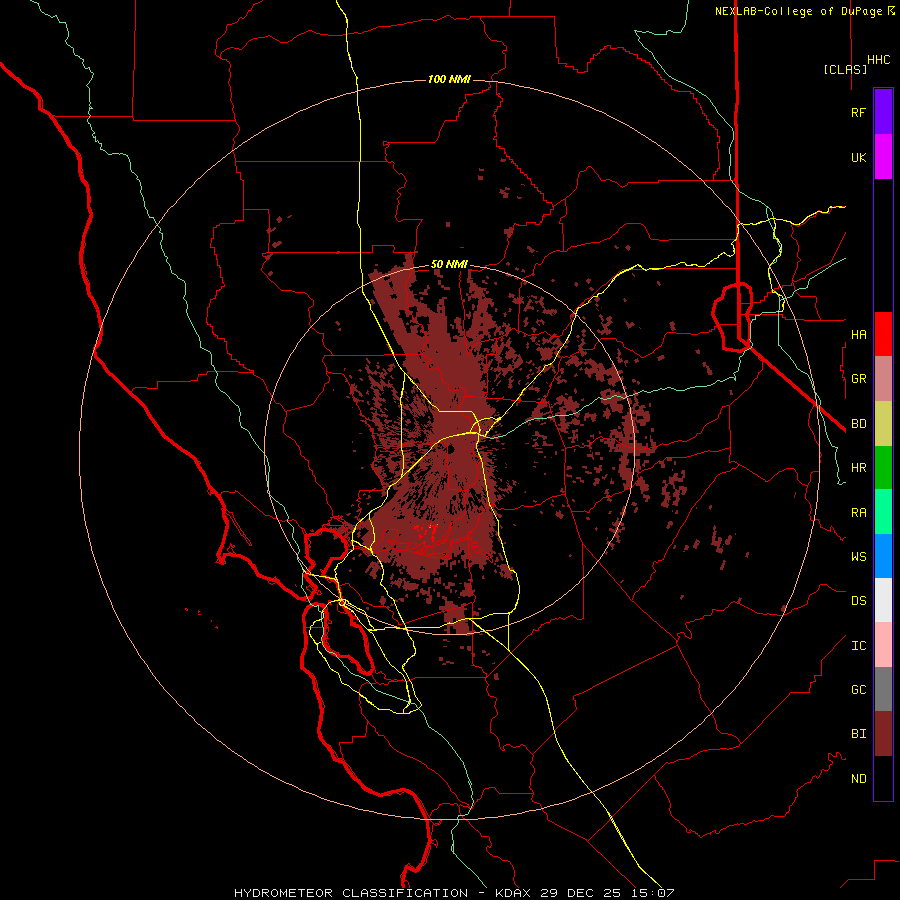Click the UK magenta legend swatch

point(883,157)
